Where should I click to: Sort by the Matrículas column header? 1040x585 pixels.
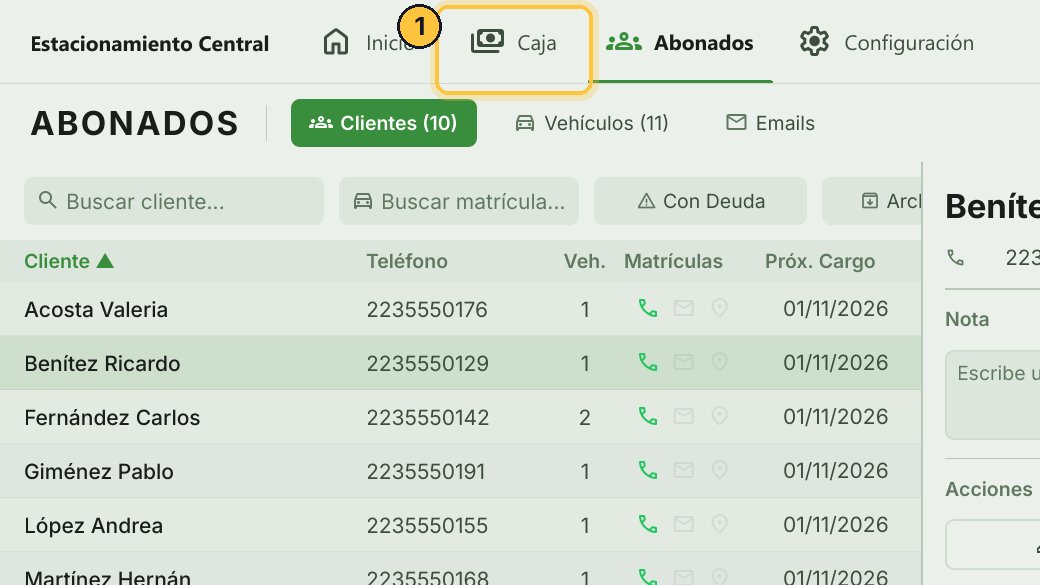tap(673, 261)
